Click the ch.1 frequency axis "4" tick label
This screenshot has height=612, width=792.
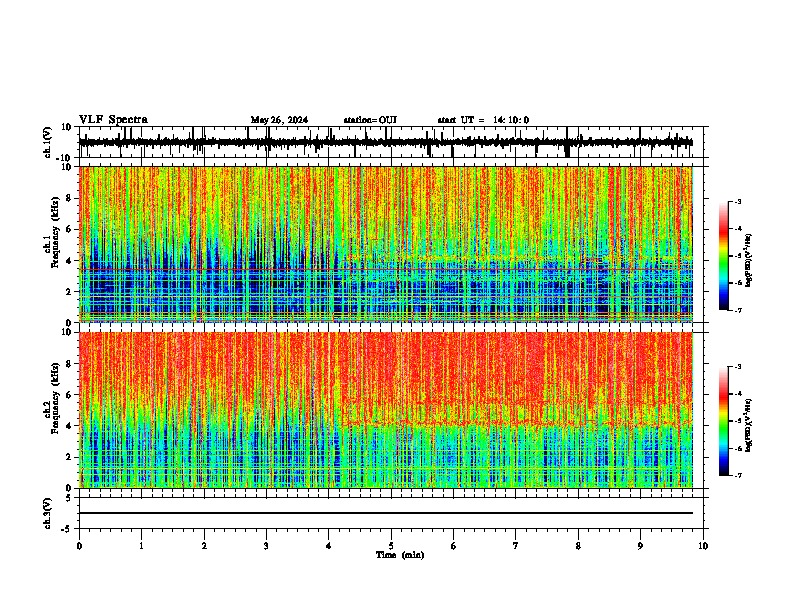click(70, 261)
